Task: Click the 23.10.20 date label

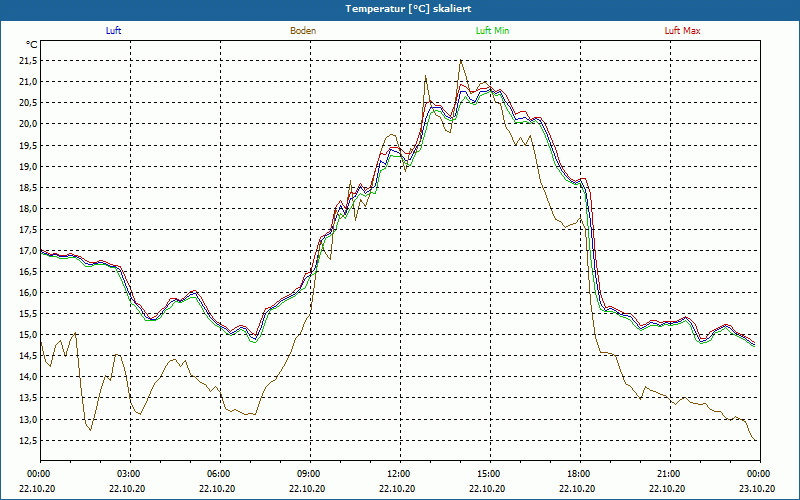Action: (757, 489)
